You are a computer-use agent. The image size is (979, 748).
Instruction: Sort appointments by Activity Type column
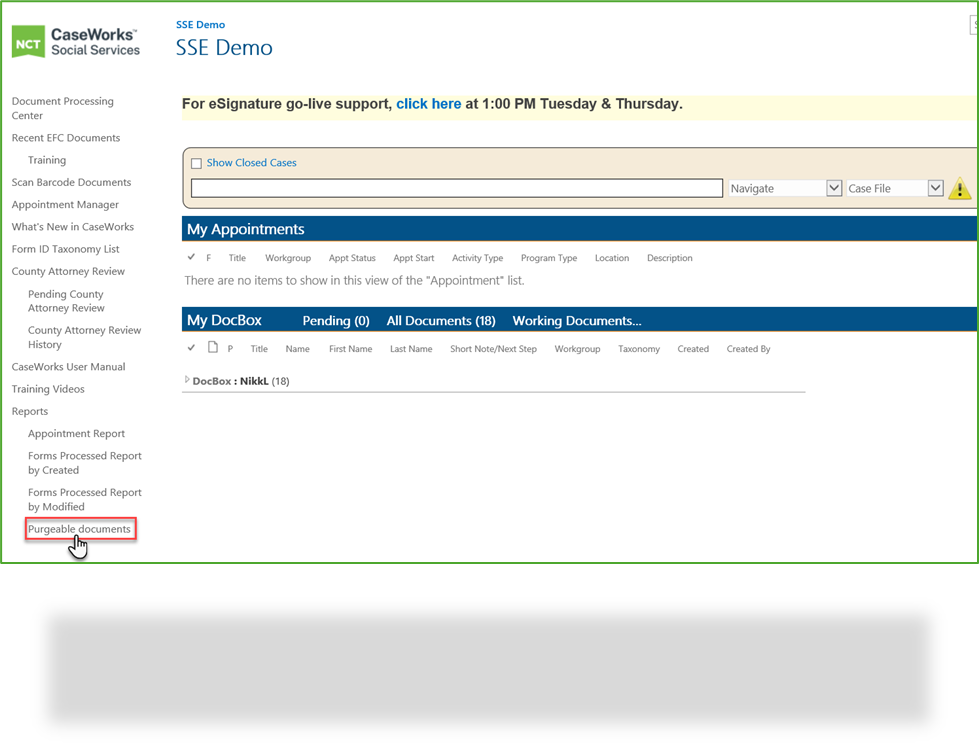coord(478,258)
